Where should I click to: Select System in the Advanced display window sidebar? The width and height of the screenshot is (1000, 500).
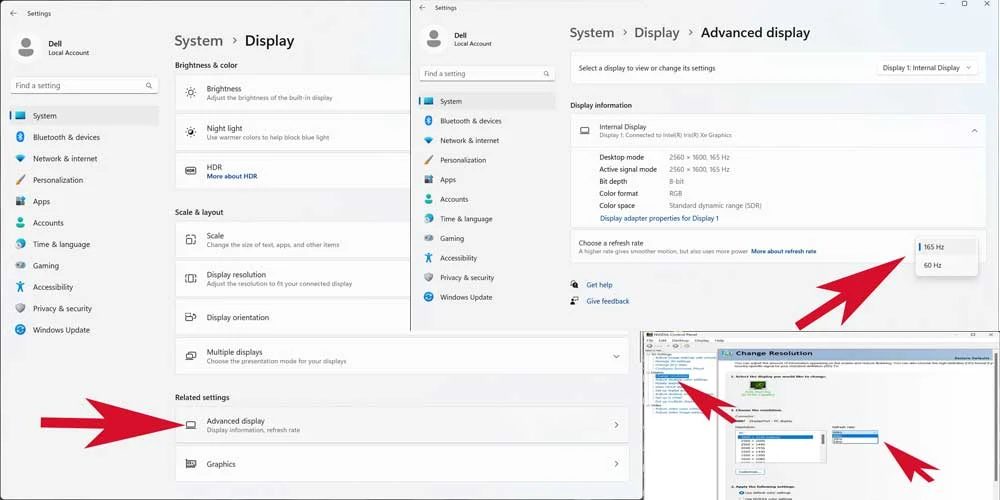[487, 101]
